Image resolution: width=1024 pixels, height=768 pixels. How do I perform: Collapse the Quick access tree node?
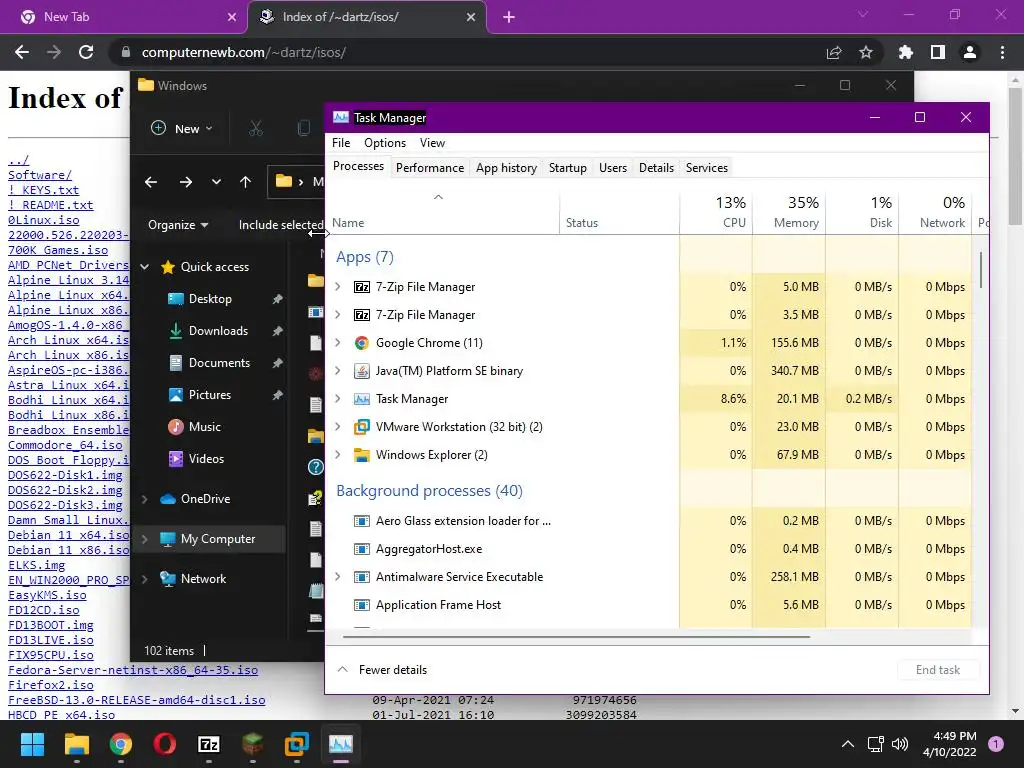[145, 266]
